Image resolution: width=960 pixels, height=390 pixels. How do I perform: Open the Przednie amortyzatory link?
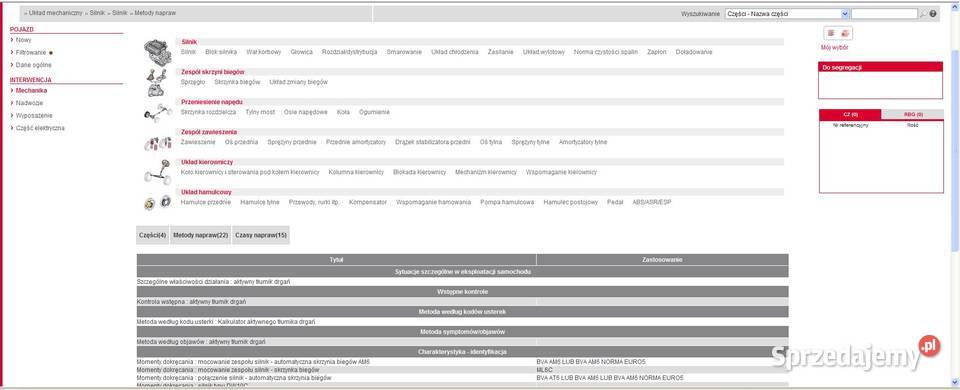click(x=356, y=142)
